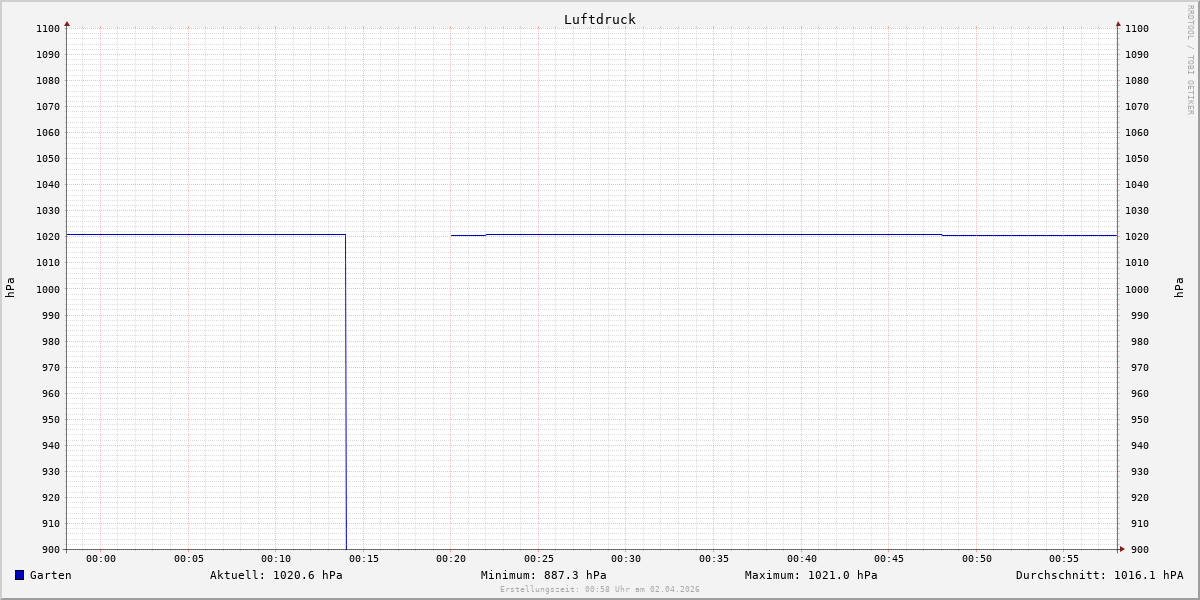
Task: Select the Garten legend label
Action: 50,575
